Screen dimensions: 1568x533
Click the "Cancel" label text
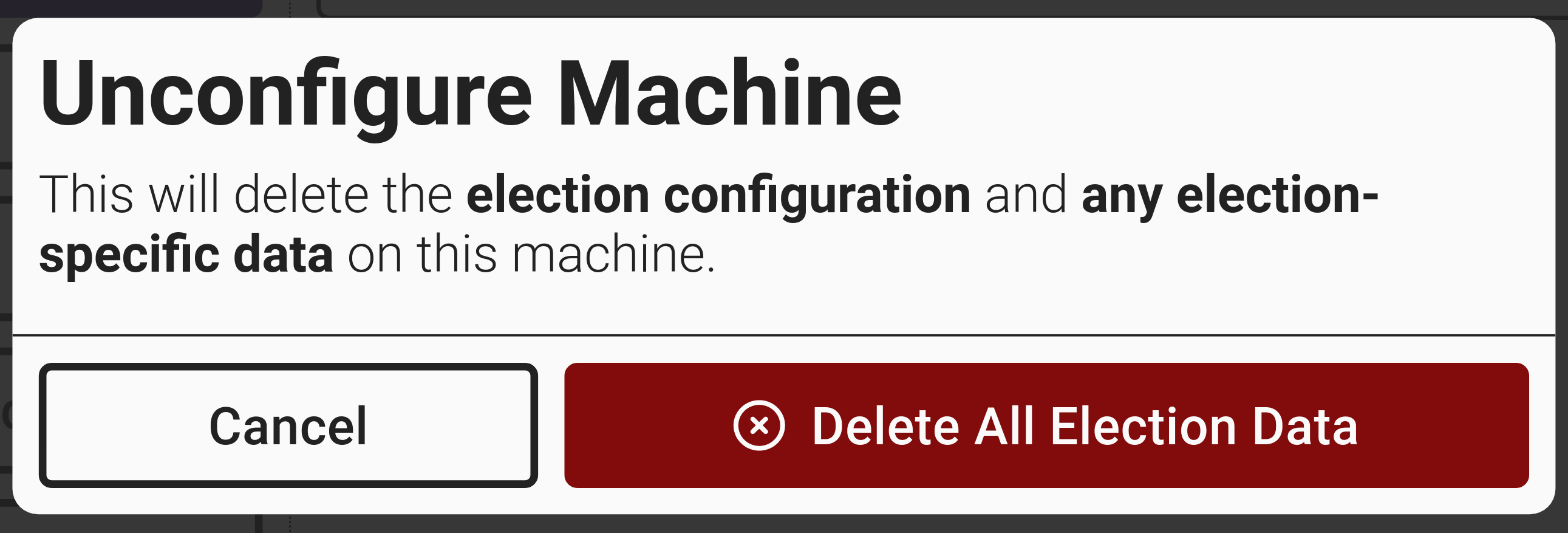288,427
